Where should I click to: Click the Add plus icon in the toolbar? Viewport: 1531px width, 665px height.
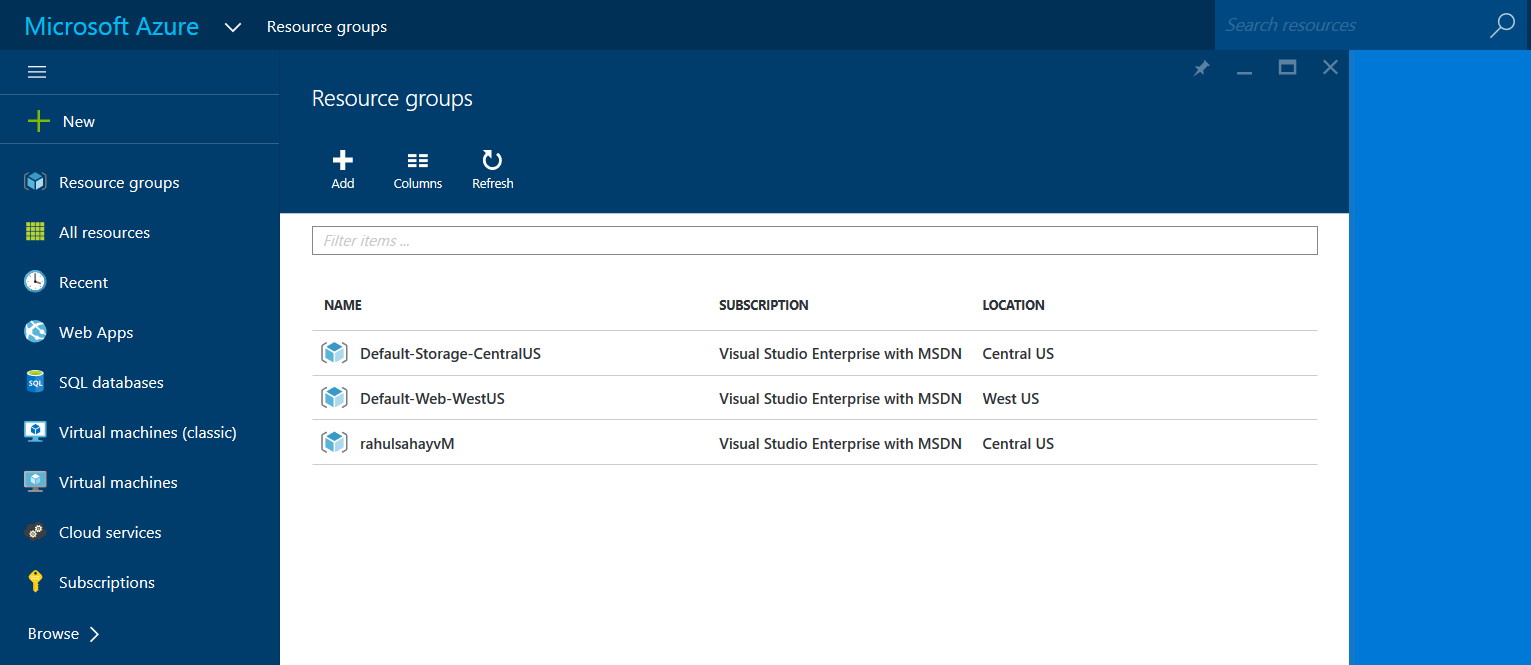click(343, 160)
